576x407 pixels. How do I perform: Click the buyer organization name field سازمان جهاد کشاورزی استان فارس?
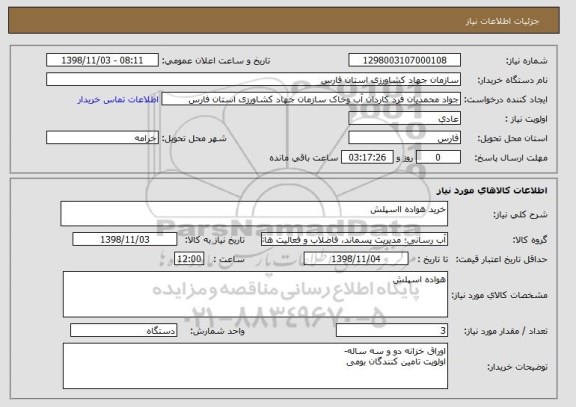pos(253,80)
